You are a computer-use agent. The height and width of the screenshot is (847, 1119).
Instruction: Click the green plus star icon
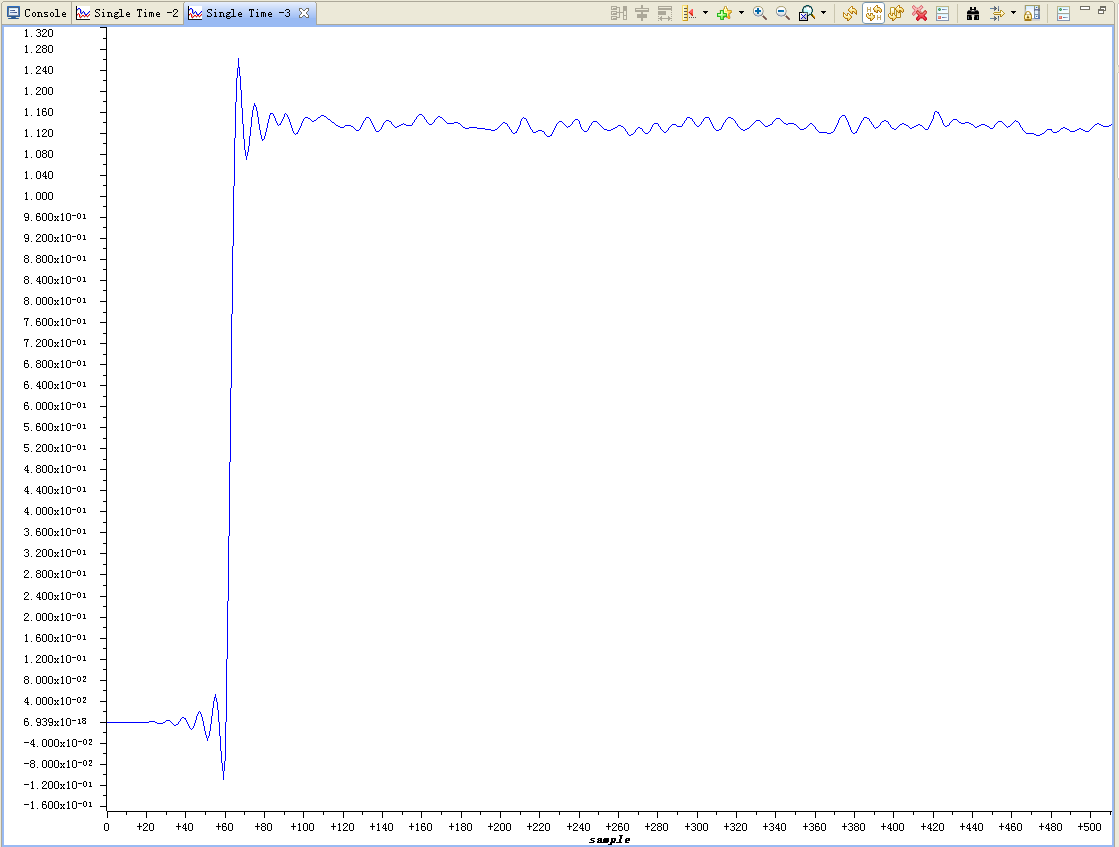pyautogui.click(x=725, y=13)
